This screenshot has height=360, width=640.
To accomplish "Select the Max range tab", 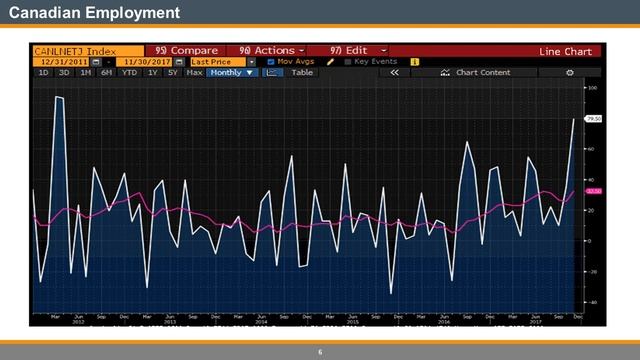I will tap(194, 73).
